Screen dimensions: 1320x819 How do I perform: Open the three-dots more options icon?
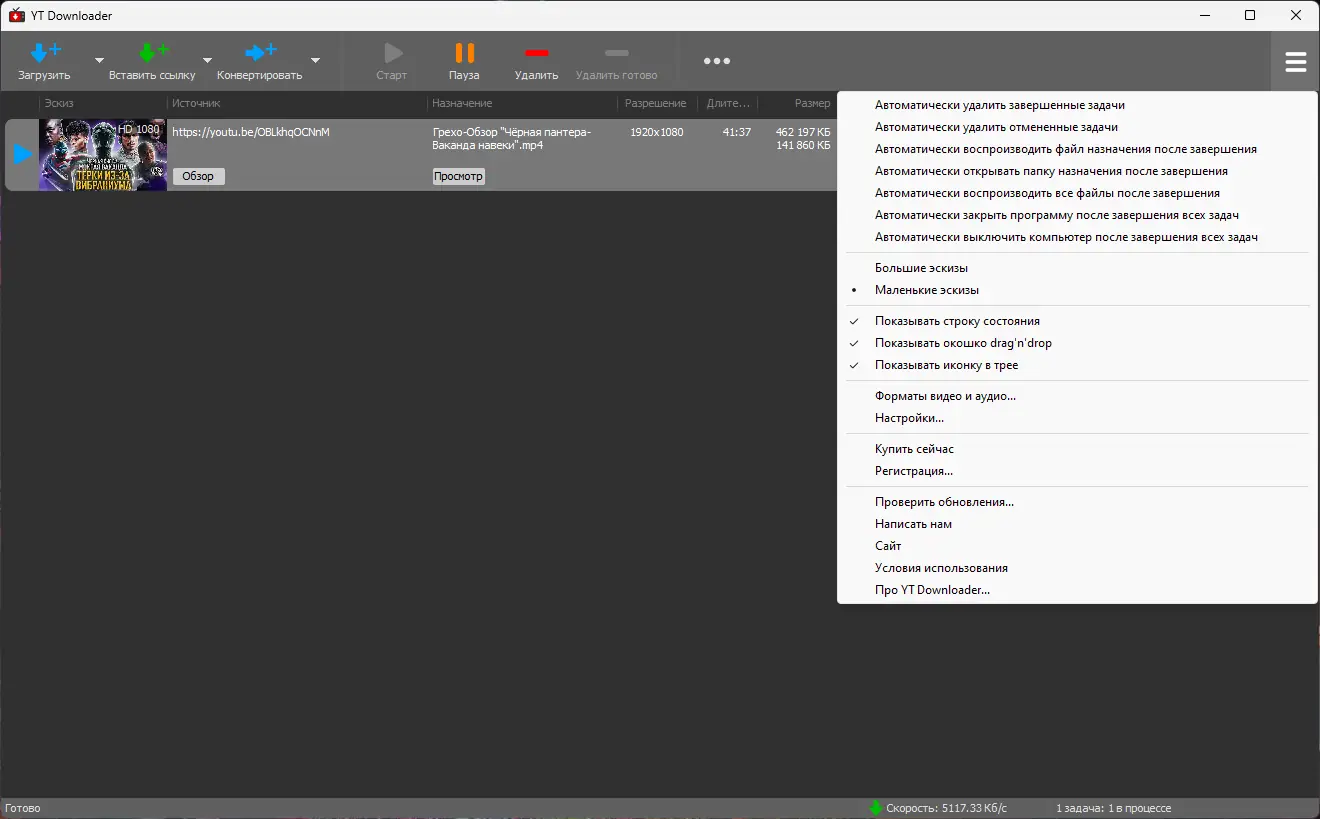tap(717, 61)
